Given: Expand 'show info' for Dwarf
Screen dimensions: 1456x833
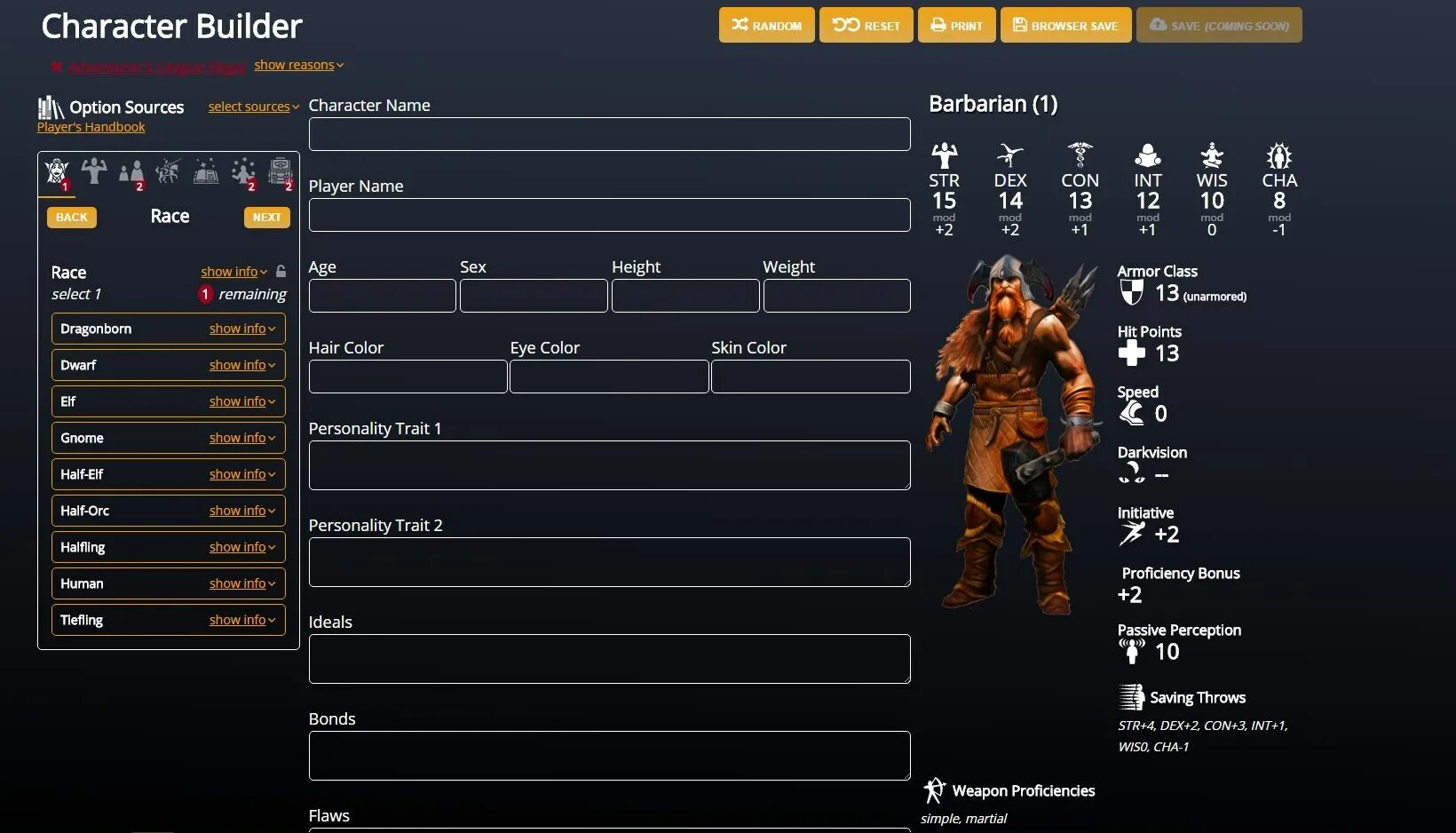Looking at the screenshot, I should click(242, 365).
